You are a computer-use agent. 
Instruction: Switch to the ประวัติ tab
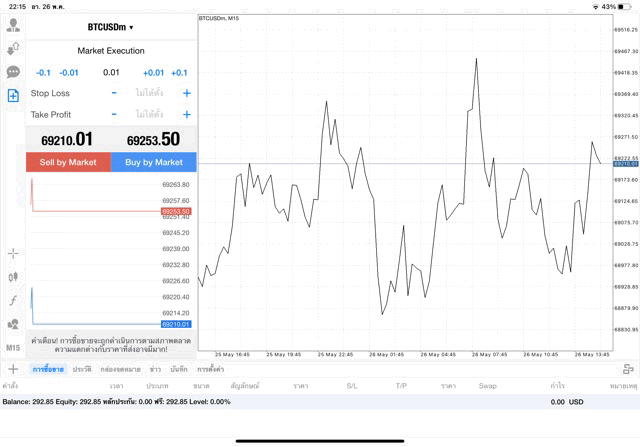[82, 369]
